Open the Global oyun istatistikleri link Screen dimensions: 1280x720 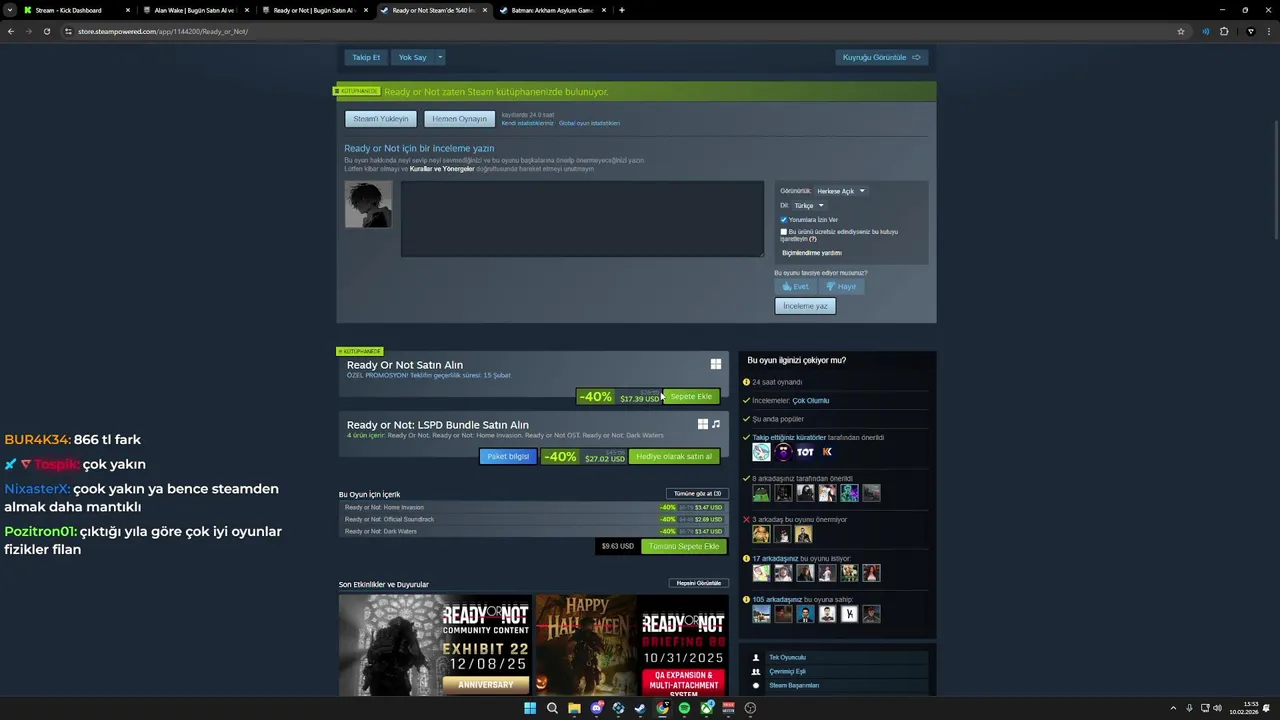pos(589,123)
